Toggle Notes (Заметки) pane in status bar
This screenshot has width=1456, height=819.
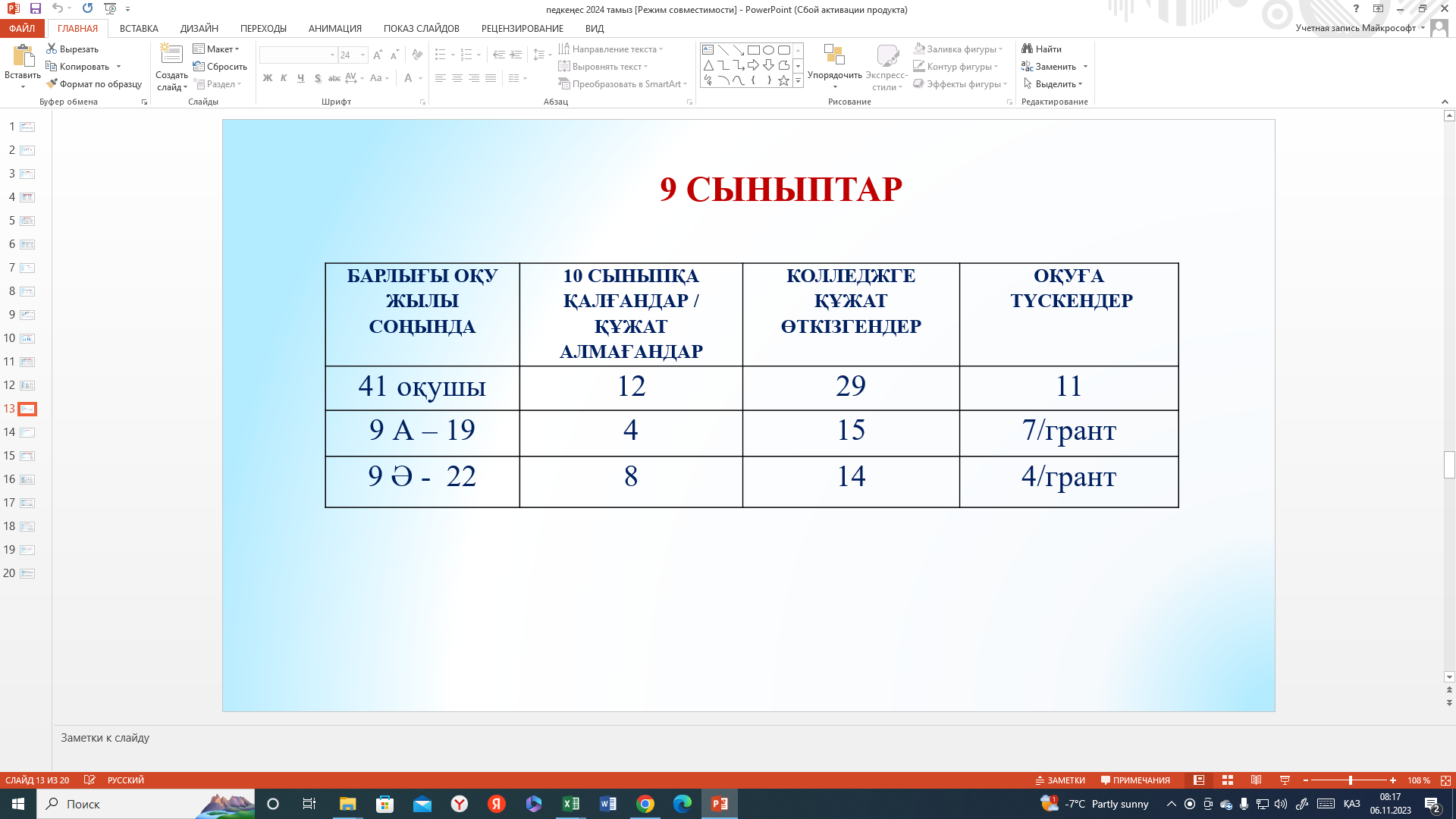click(x=1060, y=780)
